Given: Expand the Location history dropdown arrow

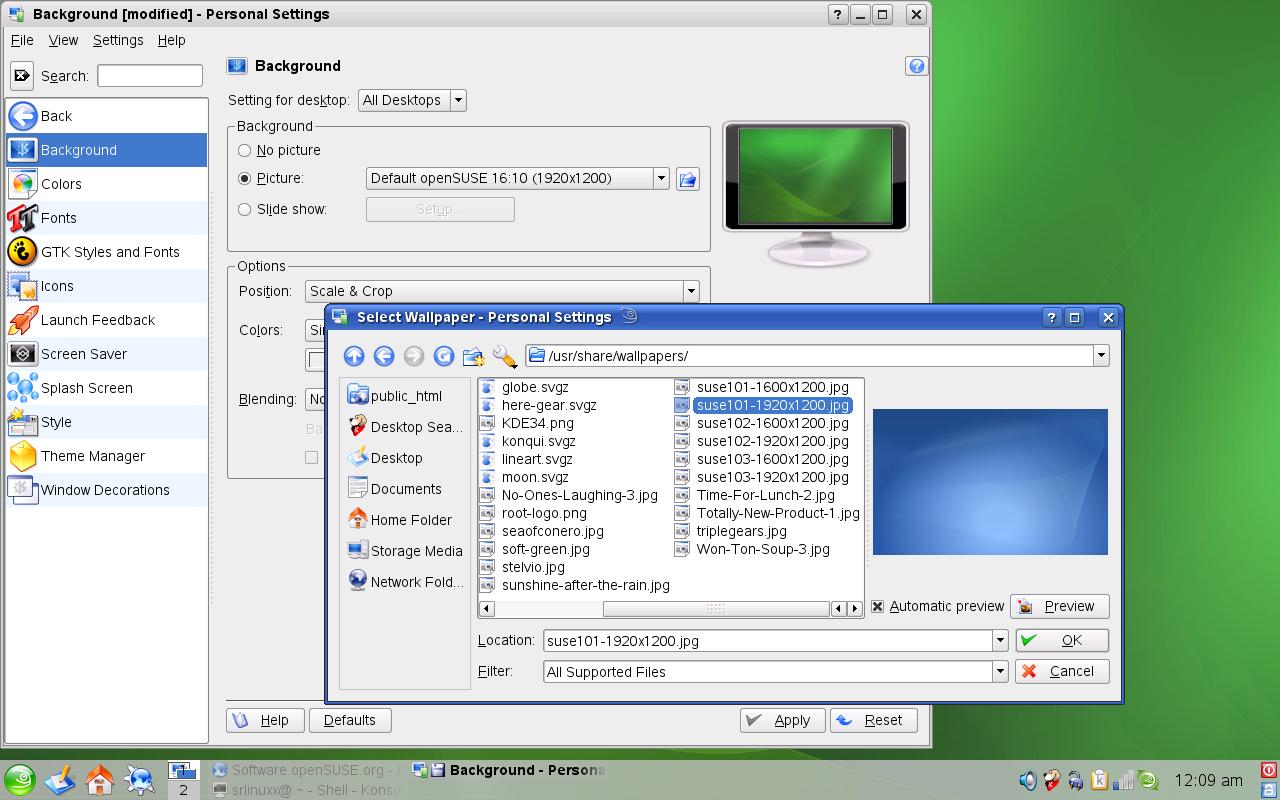Looking at the screenshot, I should [x=999, y=641].
